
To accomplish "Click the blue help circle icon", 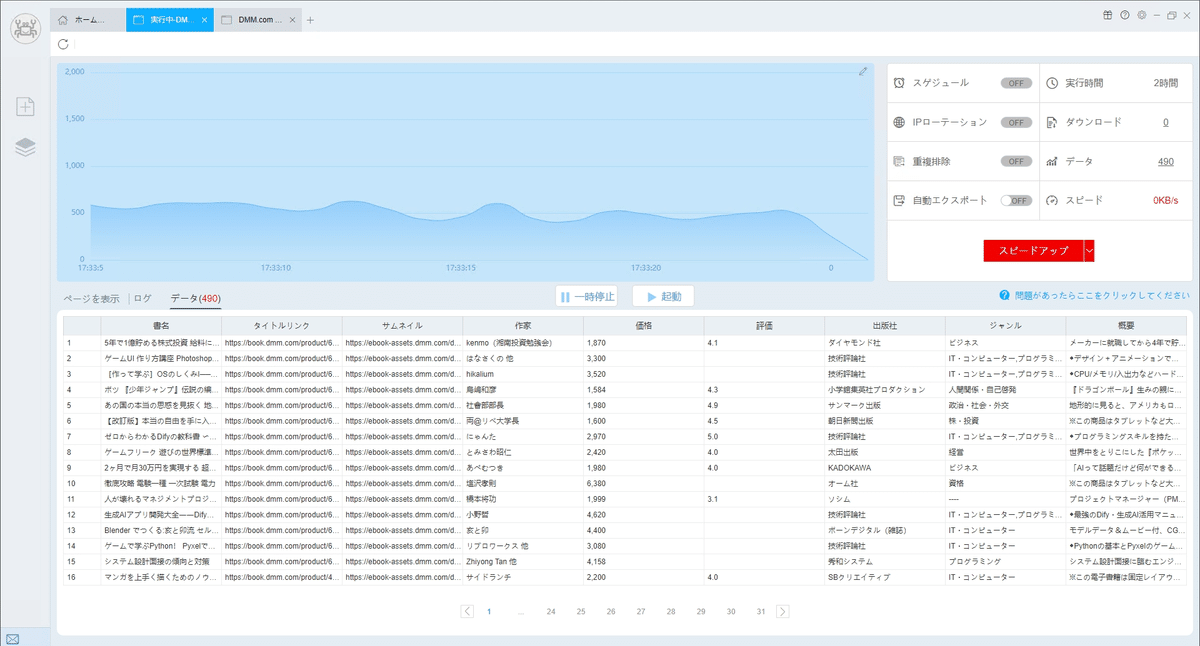I will pyautogui.click(x=1004, y=296).
